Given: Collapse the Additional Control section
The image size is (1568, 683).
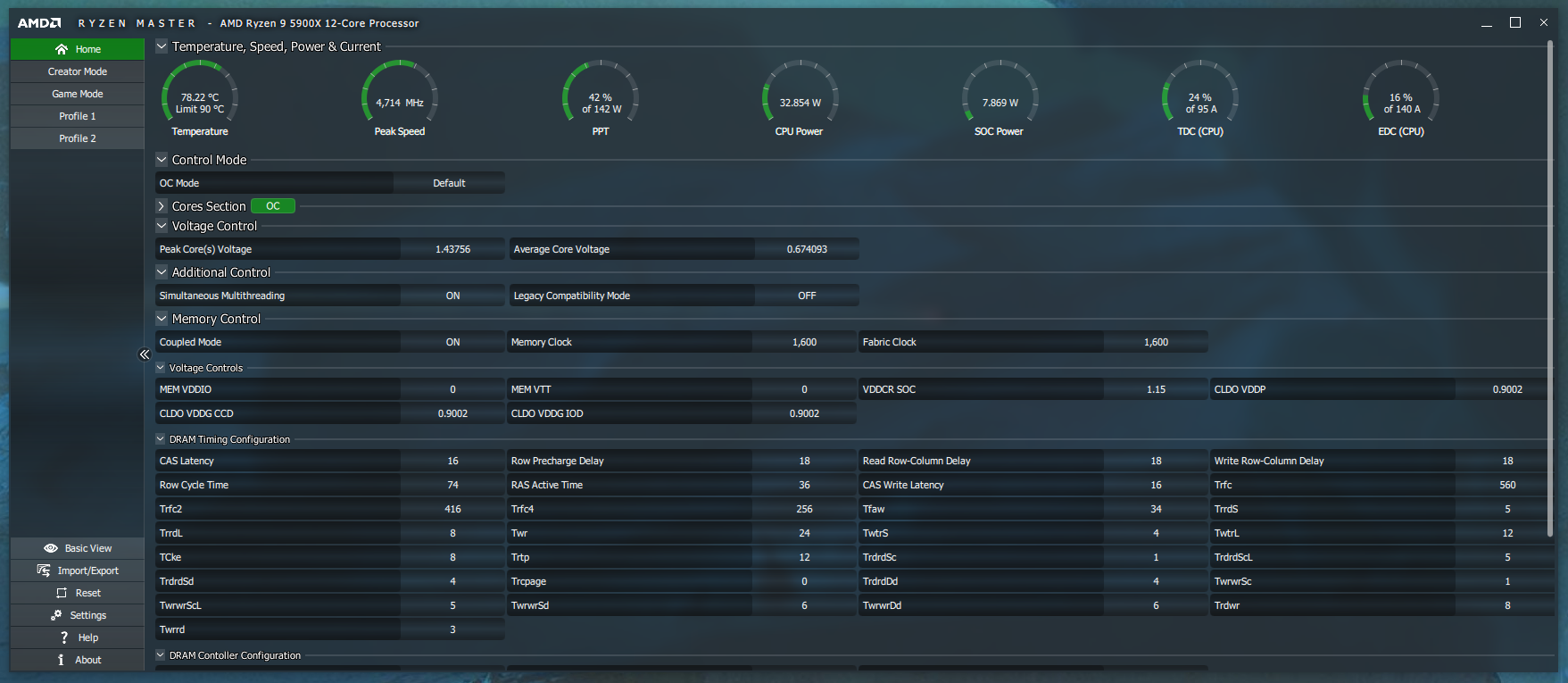Looking at the screenshot, I should coord(162,272).
